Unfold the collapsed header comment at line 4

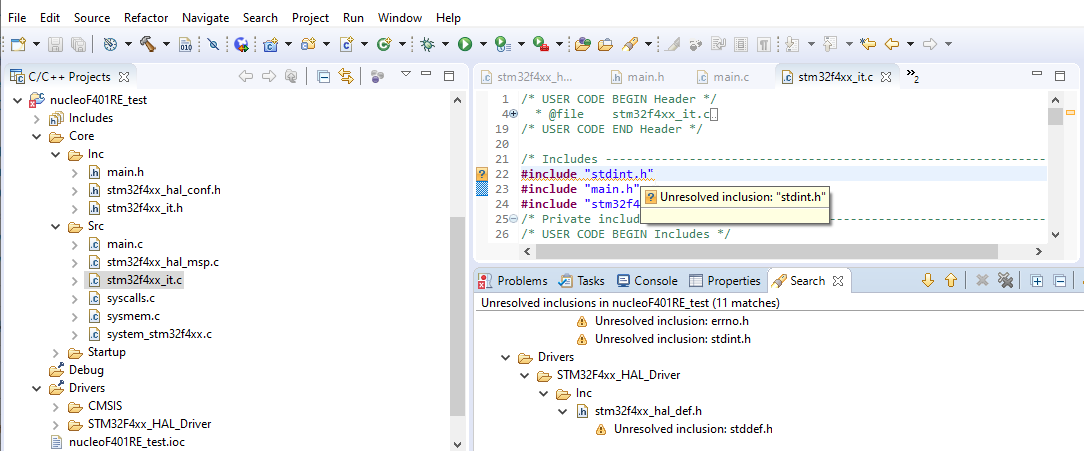[513, 114]
